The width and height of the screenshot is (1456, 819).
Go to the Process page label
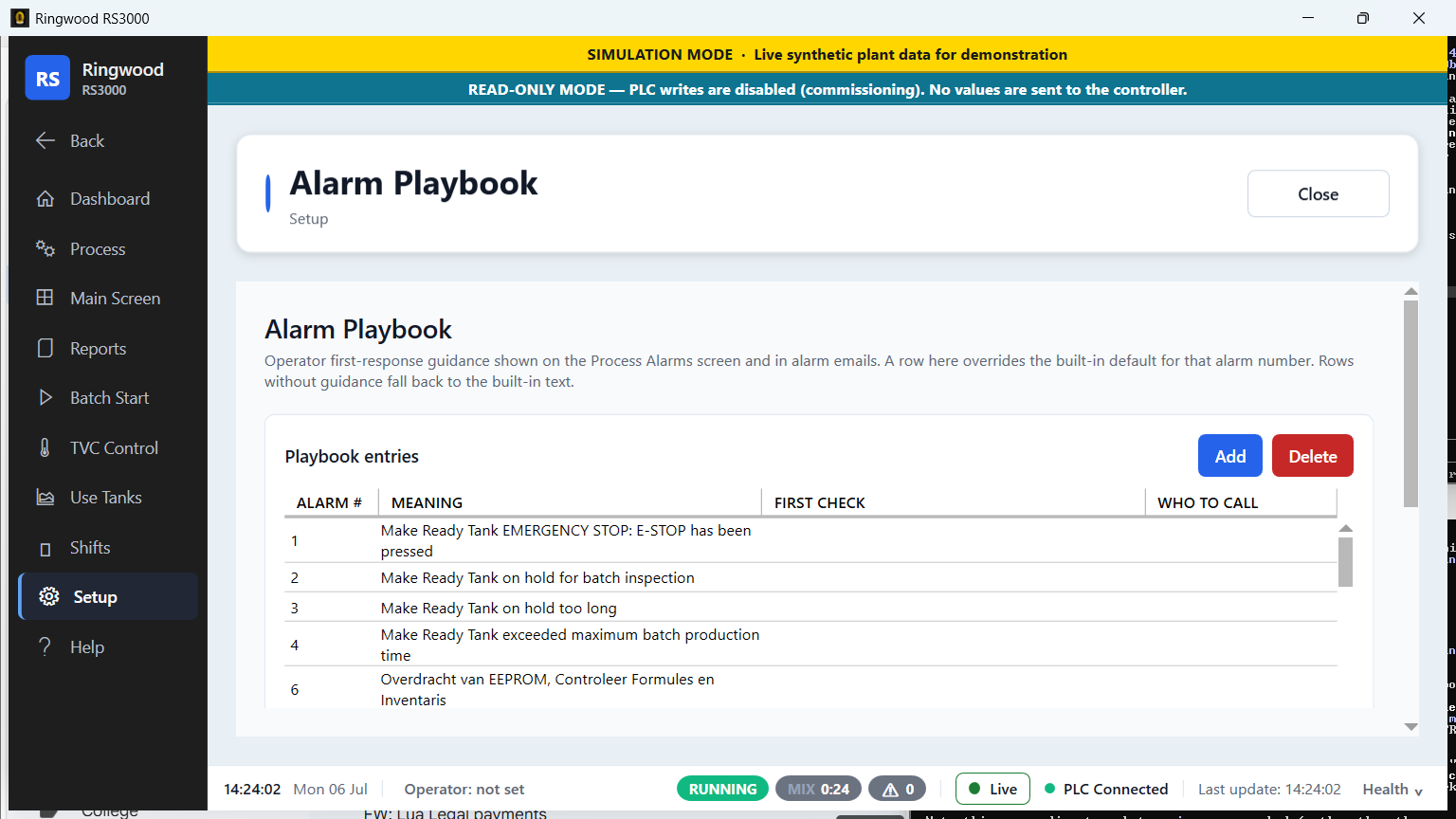click(98, 248)
